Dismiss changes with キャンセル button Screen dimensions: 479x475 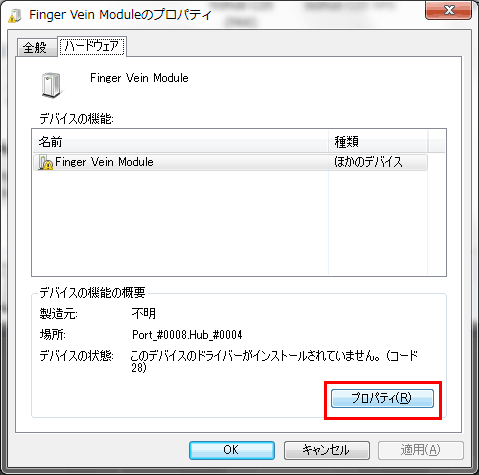327,450
